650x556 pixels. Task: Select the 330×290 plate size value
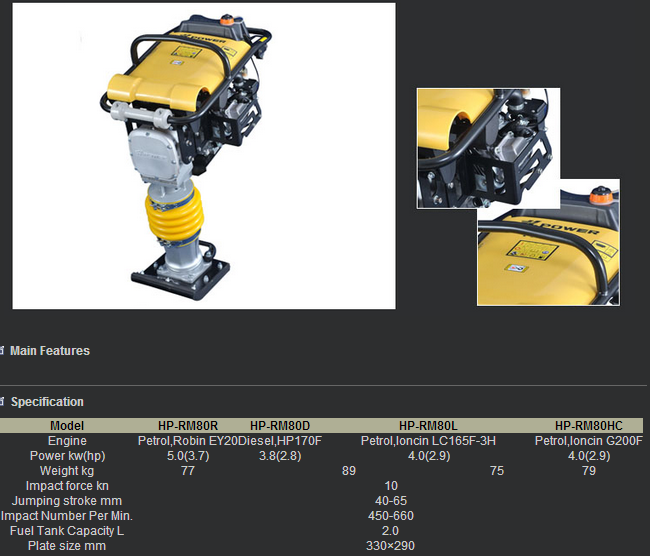(390, 546)
